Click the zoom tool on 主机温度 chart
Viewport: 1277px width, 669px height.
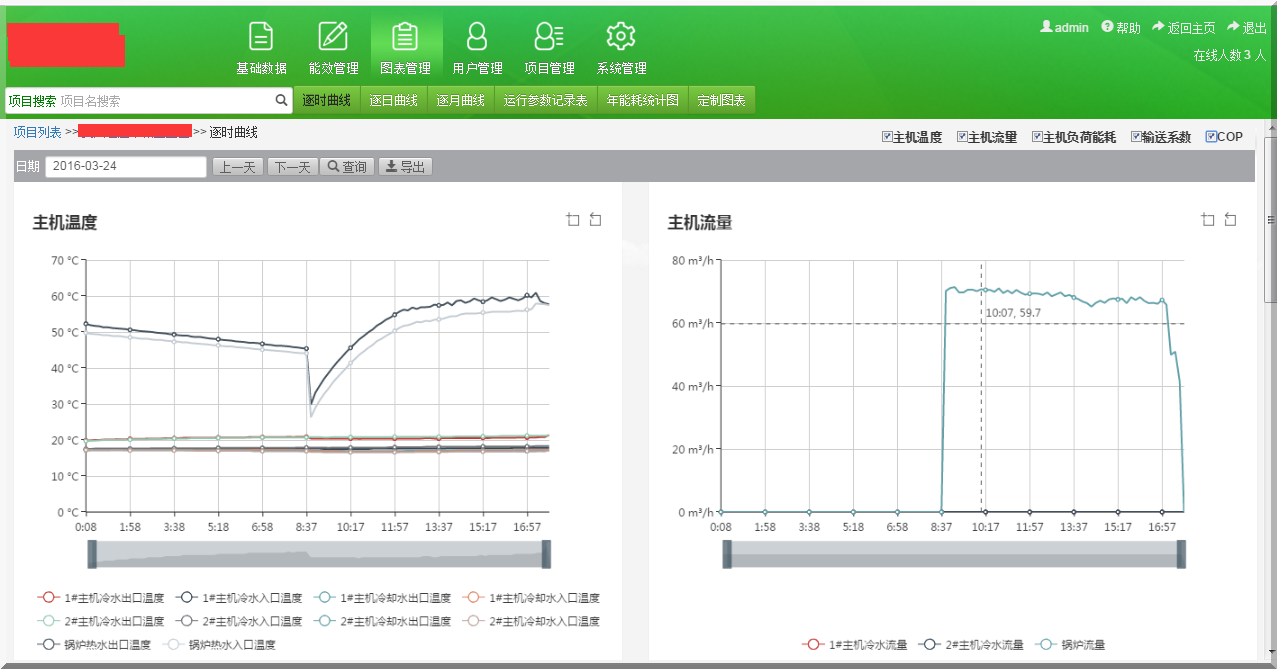(x=572, y=219)
